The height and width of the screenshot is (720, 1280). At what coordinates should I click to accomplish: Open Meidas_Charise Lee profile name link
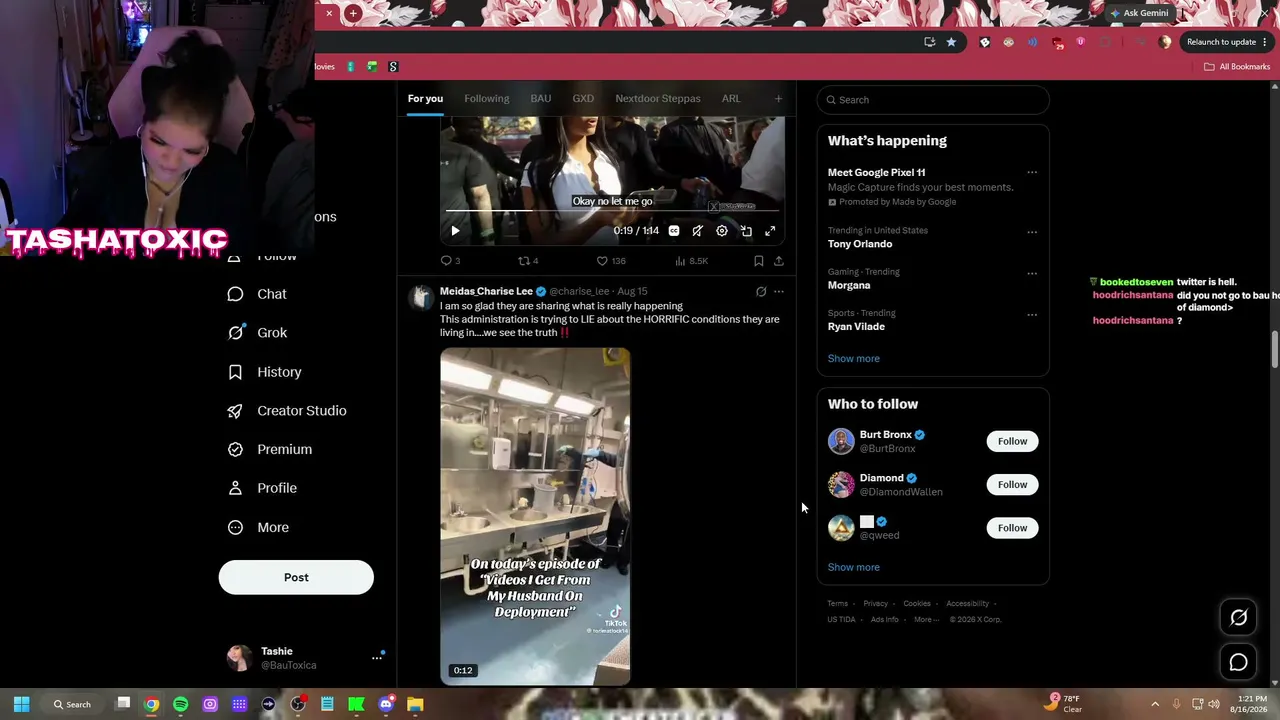tap(486, 291)
